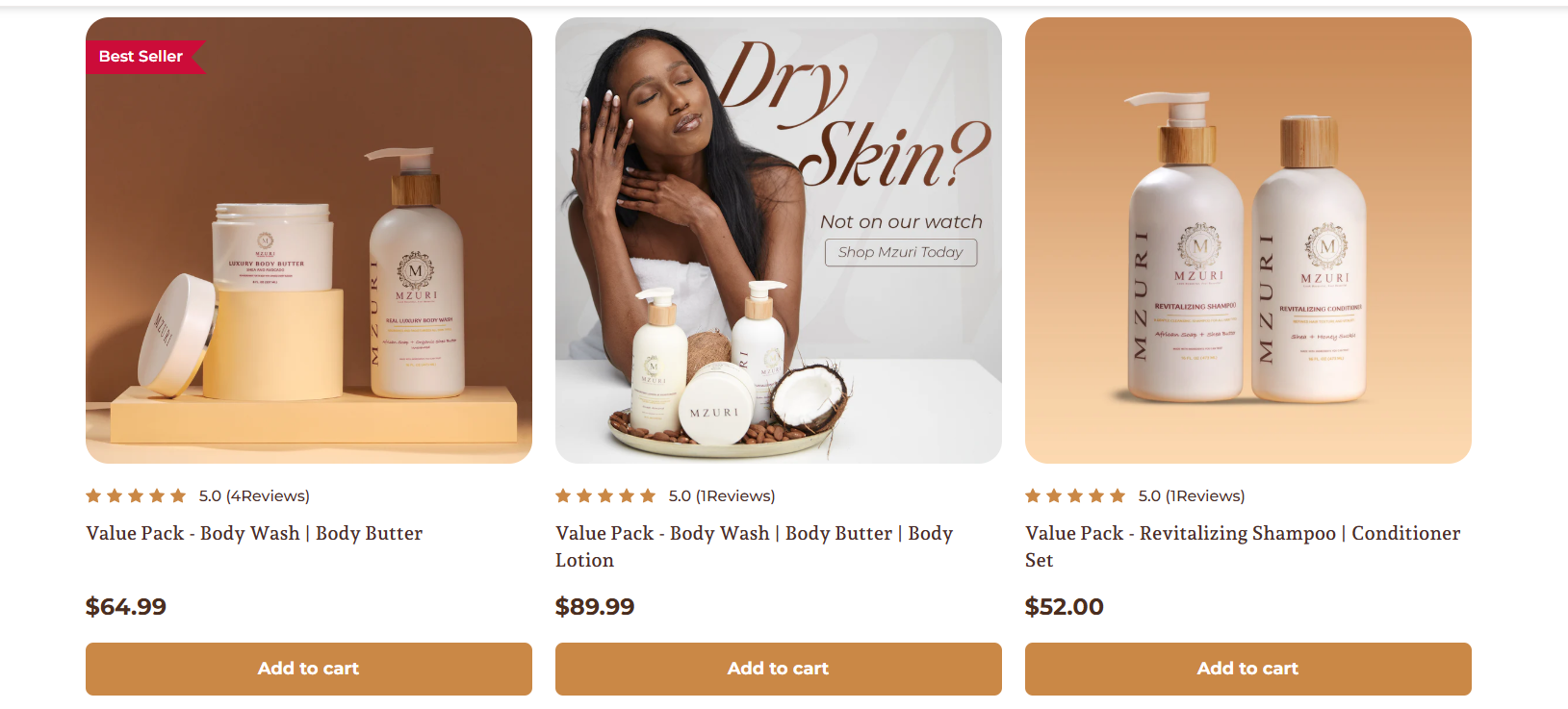Add the $89.99 value pack to cart
The width and height of the screenshot is (1568, 709).
[779, 669]
